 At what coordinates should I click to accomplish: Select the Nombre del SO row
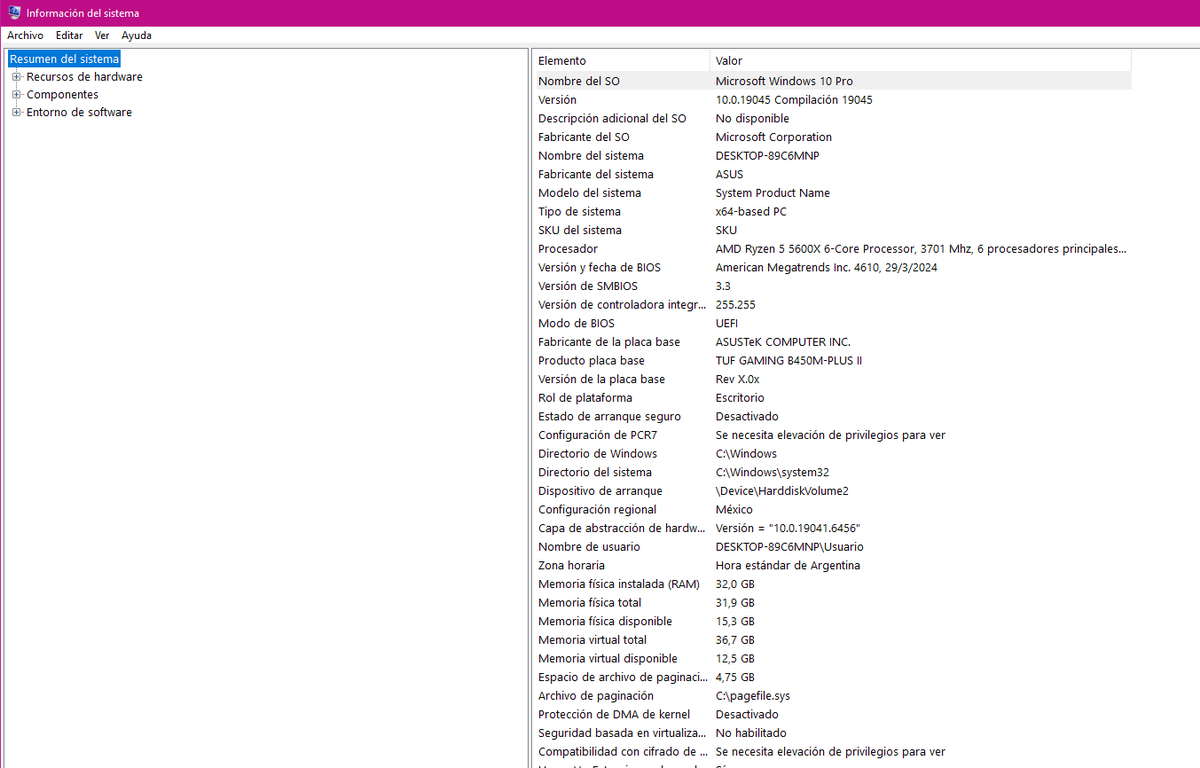point(832,81)
